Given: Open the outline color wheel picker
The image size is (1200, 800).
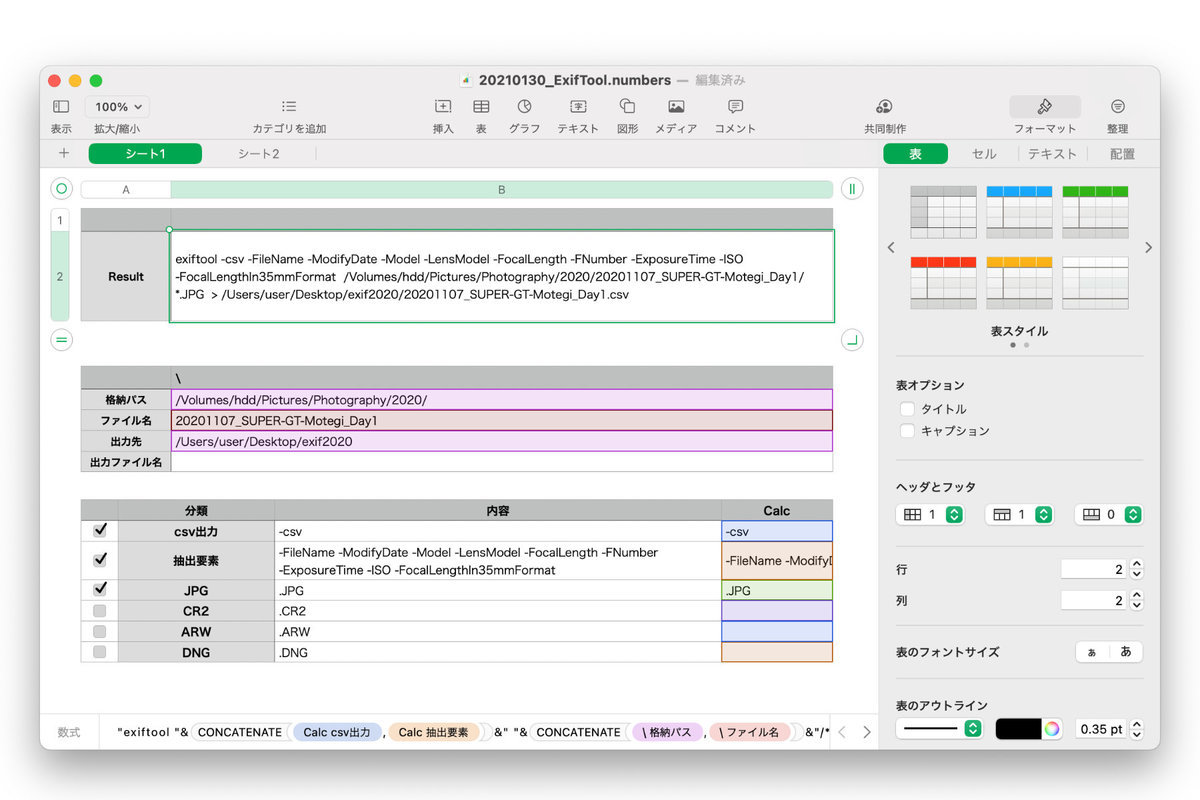Looking at the screenshot, I should pos(1052,729).
